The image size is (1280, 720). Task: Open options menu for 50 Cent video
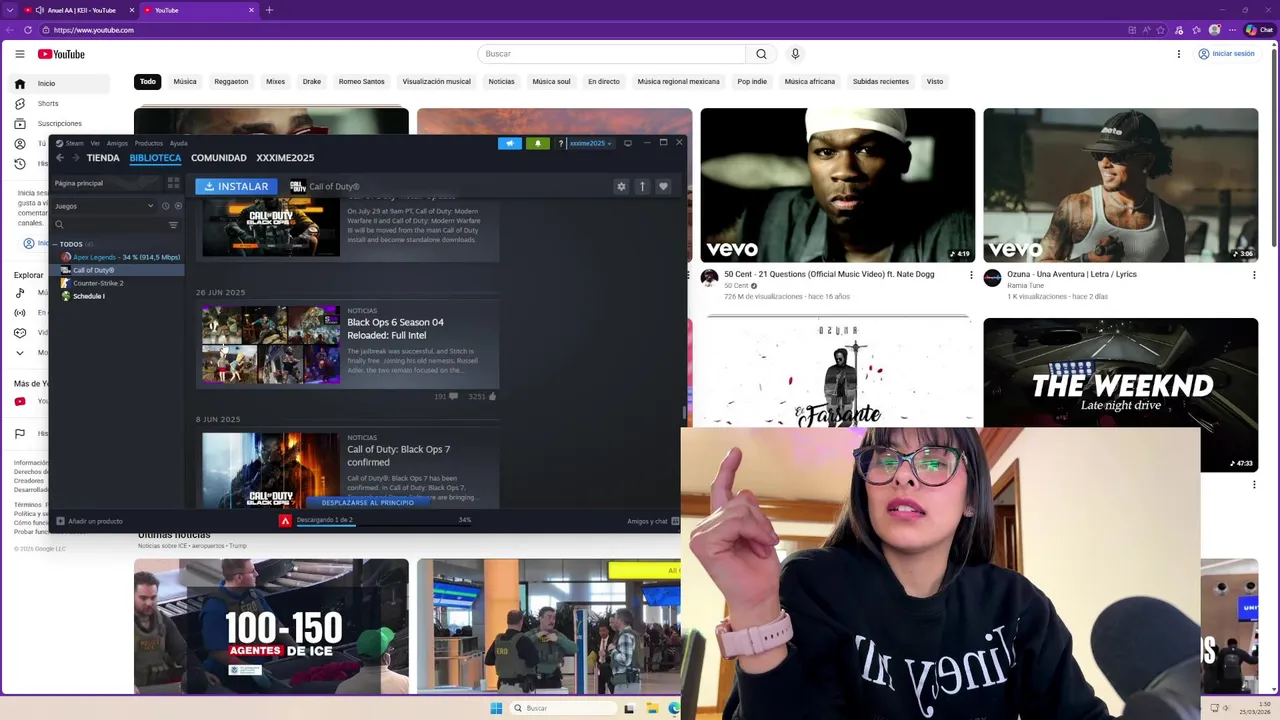coord(971,275)
